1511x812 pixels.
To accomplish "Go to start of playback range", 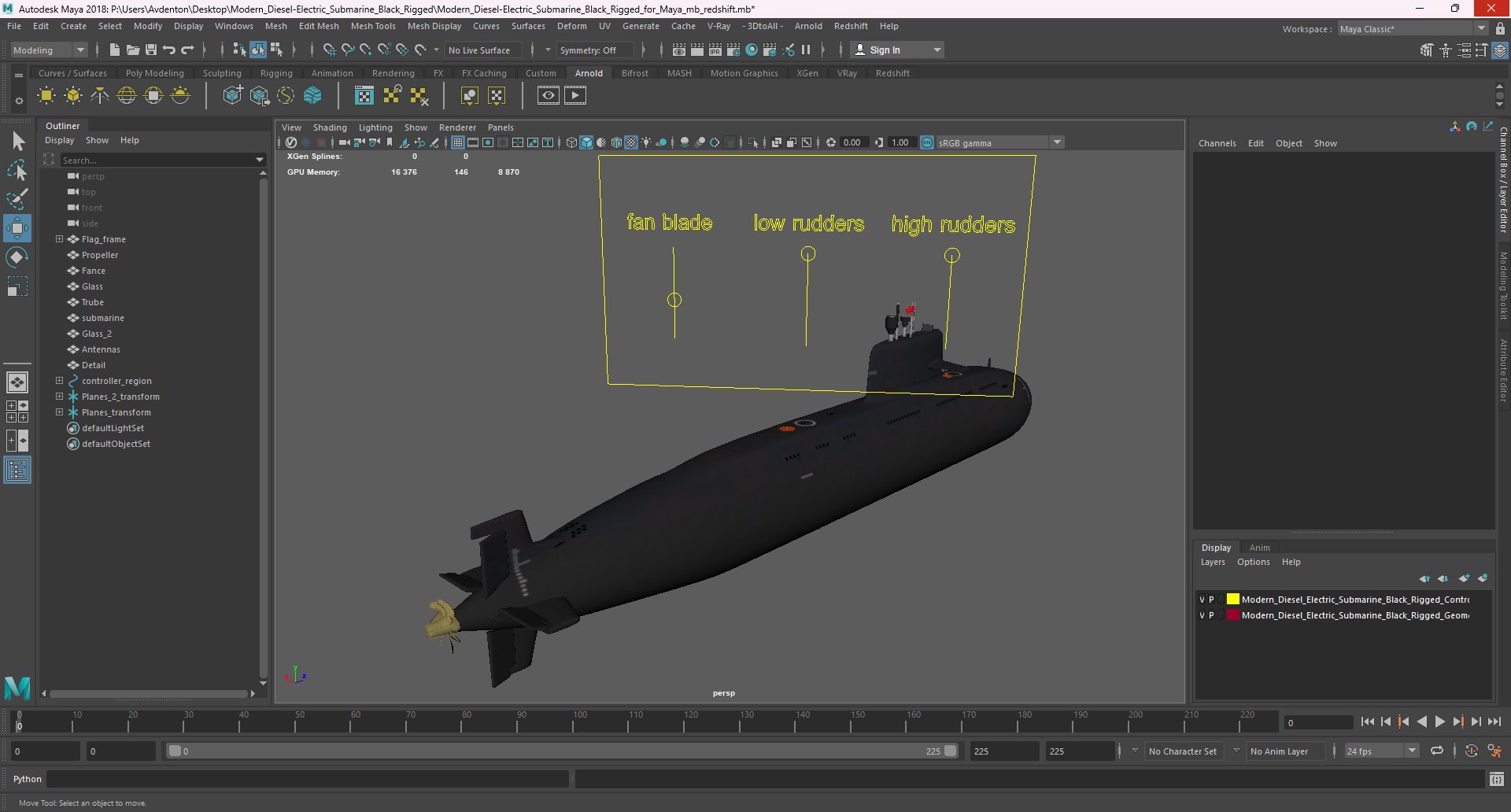I will tap(1368, 722).
